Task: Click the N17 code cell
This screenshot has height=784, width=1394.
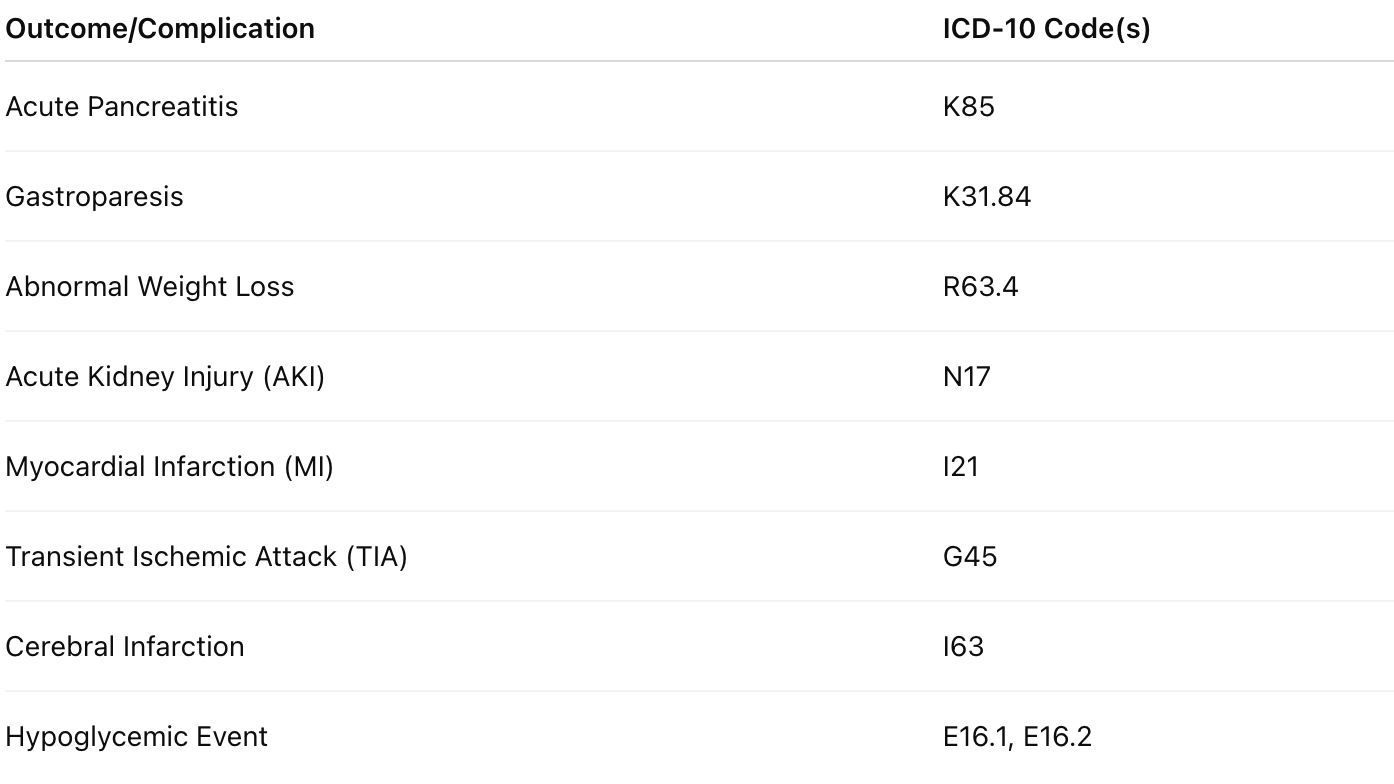Action: [x=966, y=376]
